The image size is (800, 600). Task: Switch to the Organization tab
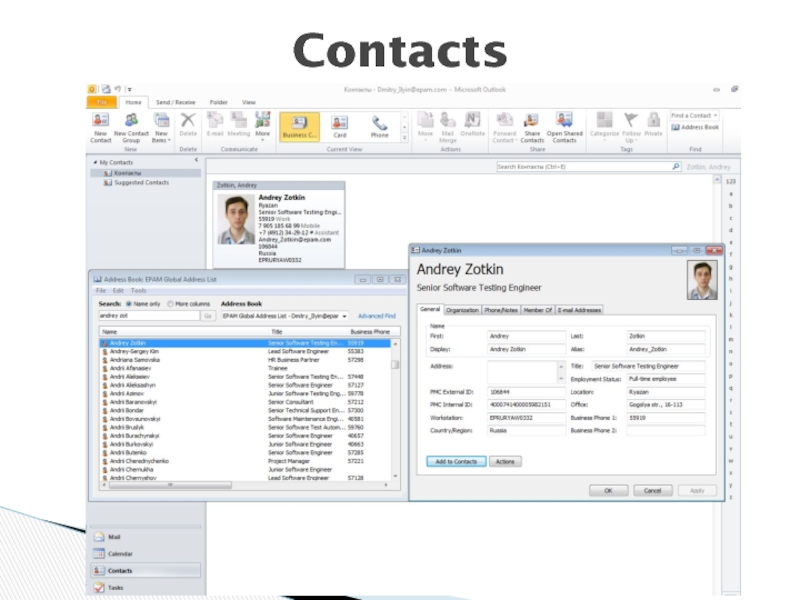coord(462,310)
